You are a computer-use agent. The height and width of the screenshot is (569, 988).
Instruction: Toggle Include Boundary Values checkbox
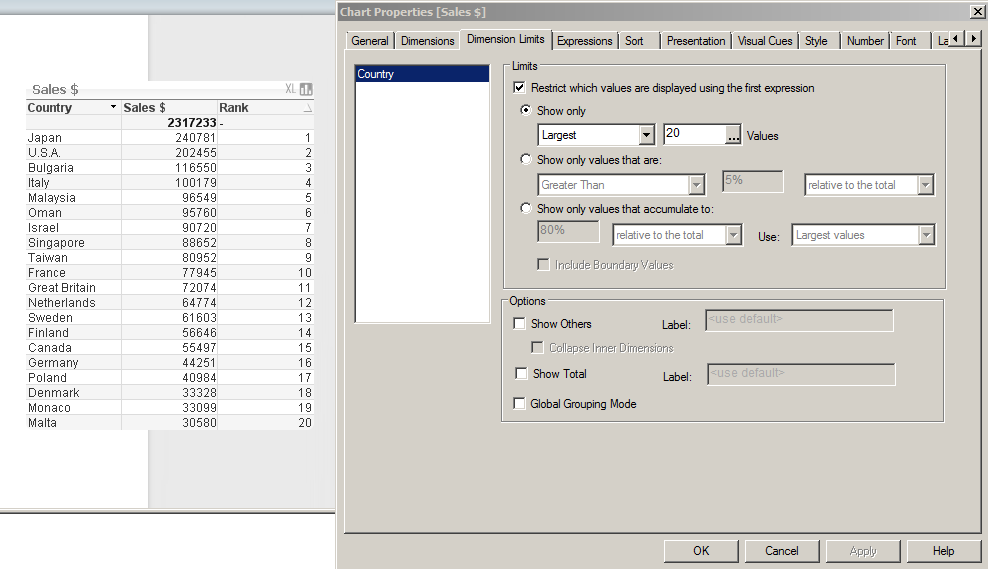pos(543,265)
